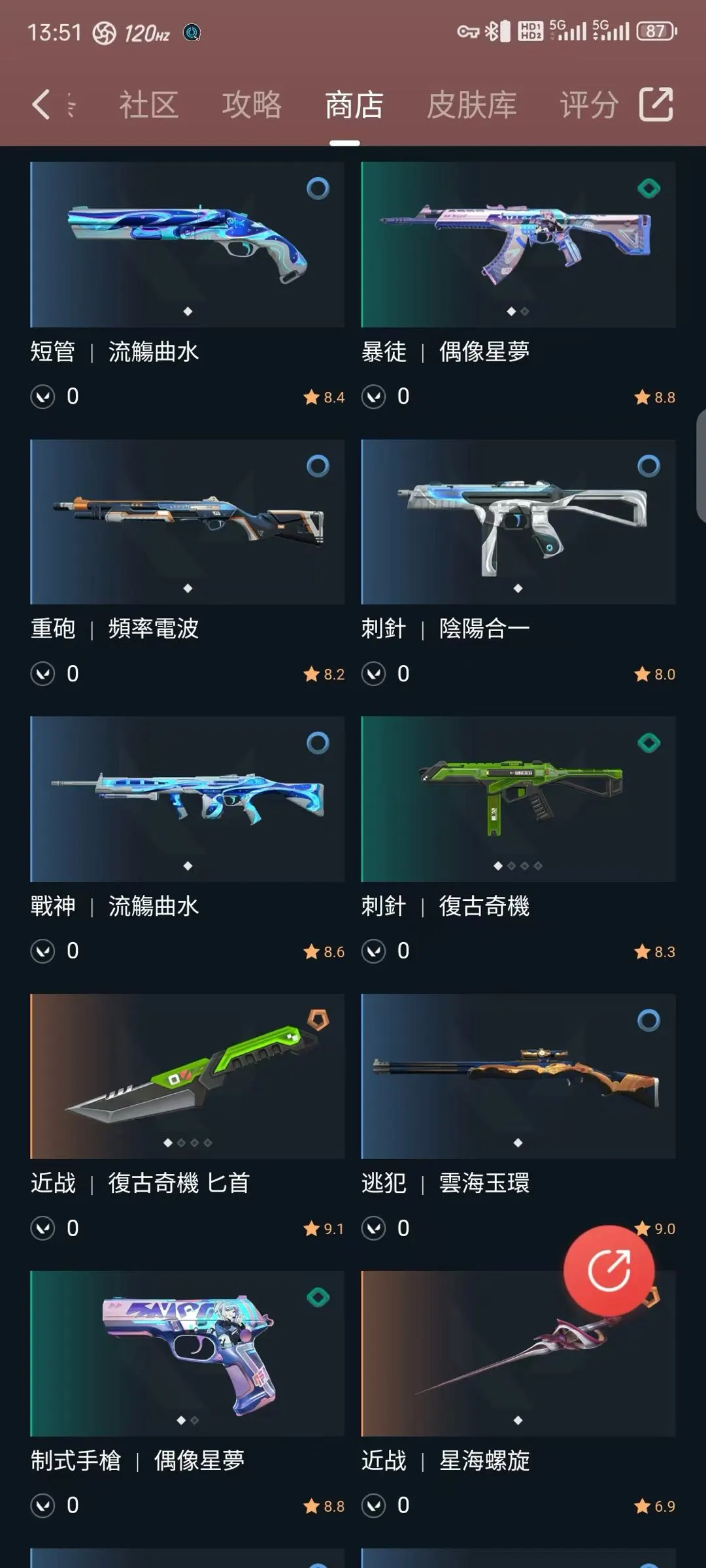Switch to the 社区 tab

(x=149, y=105)
